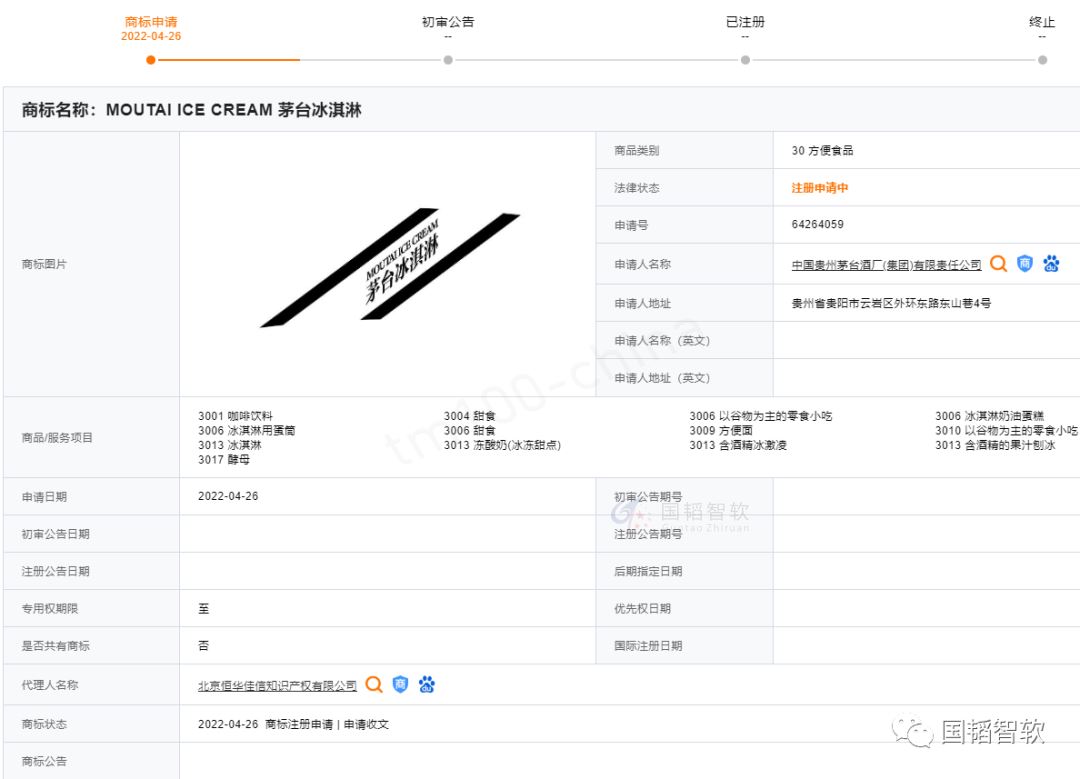Image resolution: width=1080 pixels, height=779 pixels.
Task: Select goods item 3013 含酒精冰激凌
Action: click(x=738, y=445)
